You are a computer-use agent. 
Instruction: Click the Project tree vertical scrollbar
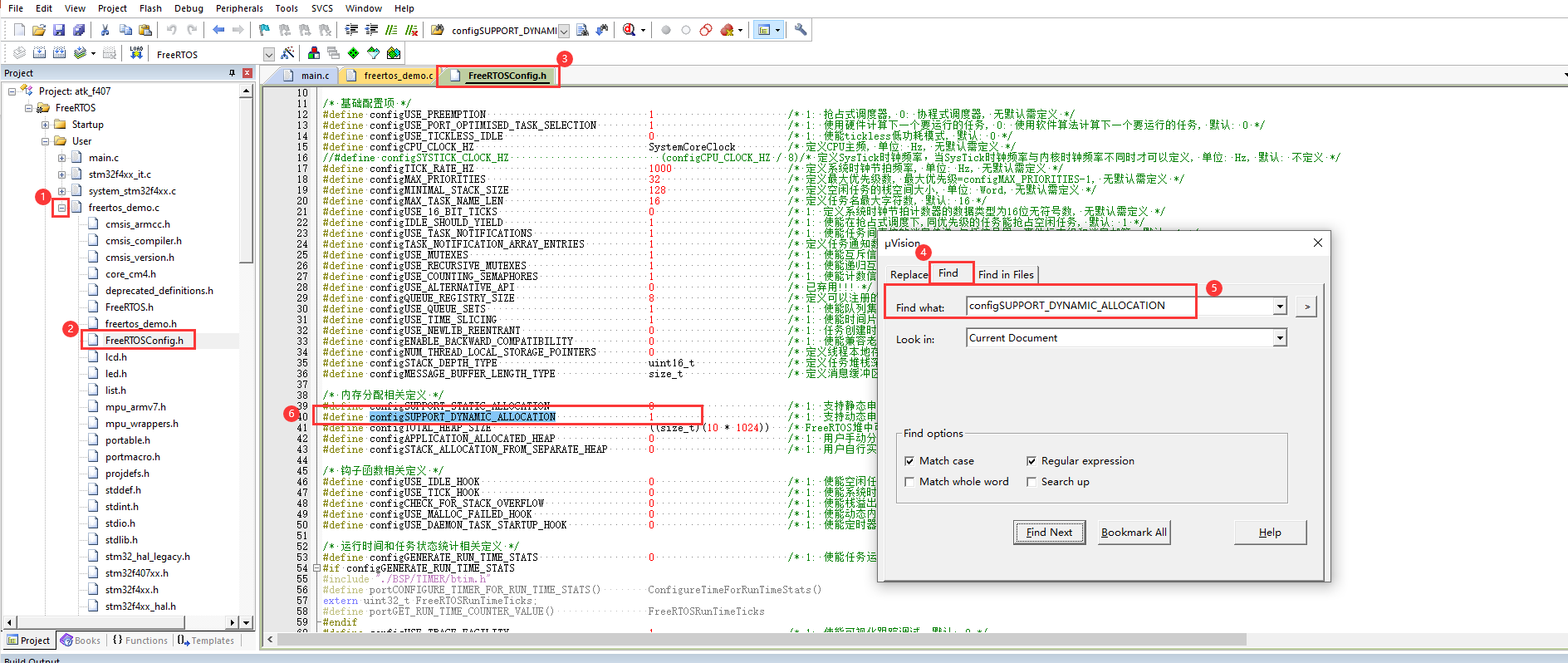pyautogui.click(x=246, y=179)
